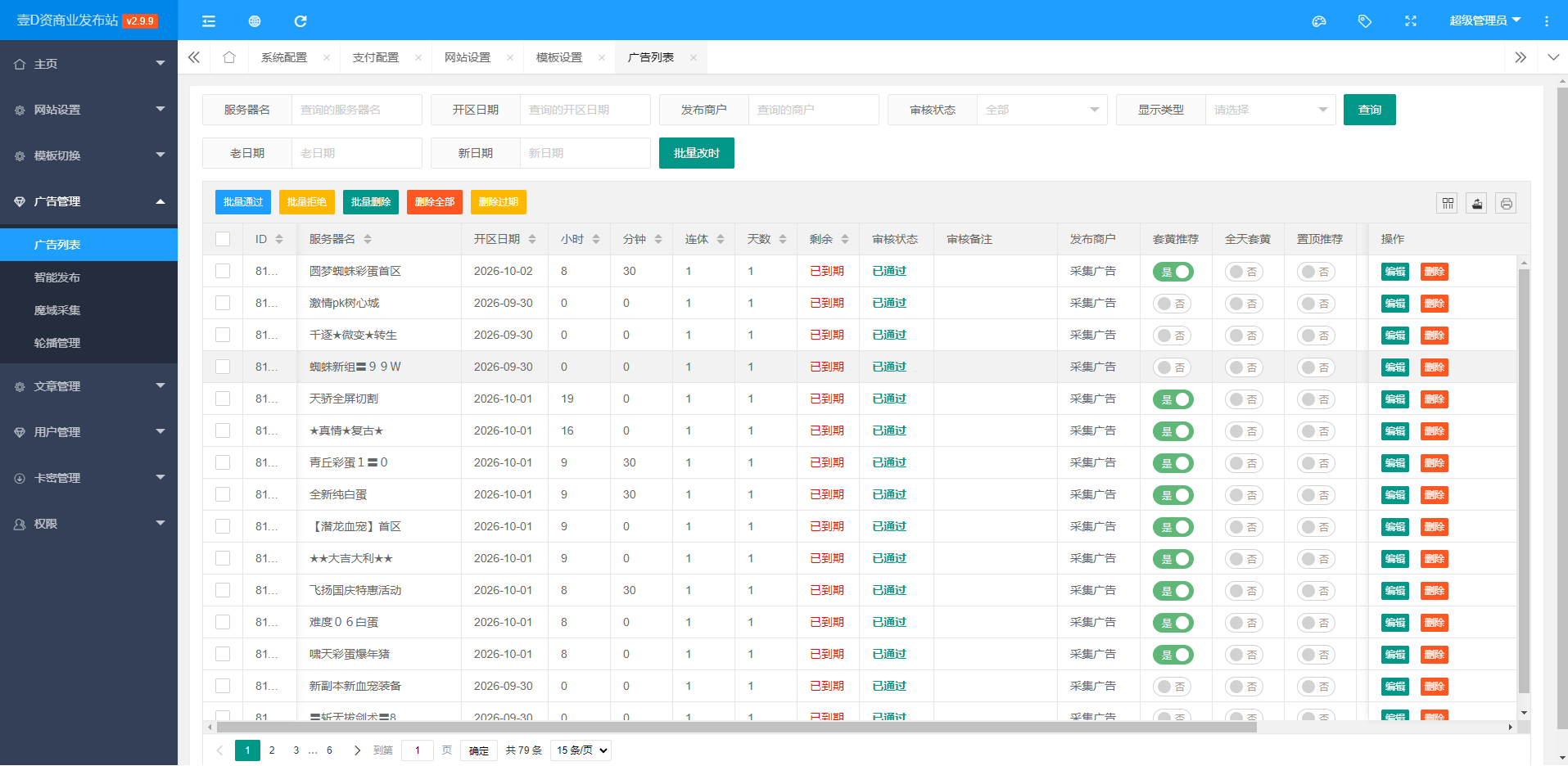Close the 系统配置 tab
Image resolution: width=1568 pixels, height=766 pixels.
pyautogui.click(x=327, y=57)
